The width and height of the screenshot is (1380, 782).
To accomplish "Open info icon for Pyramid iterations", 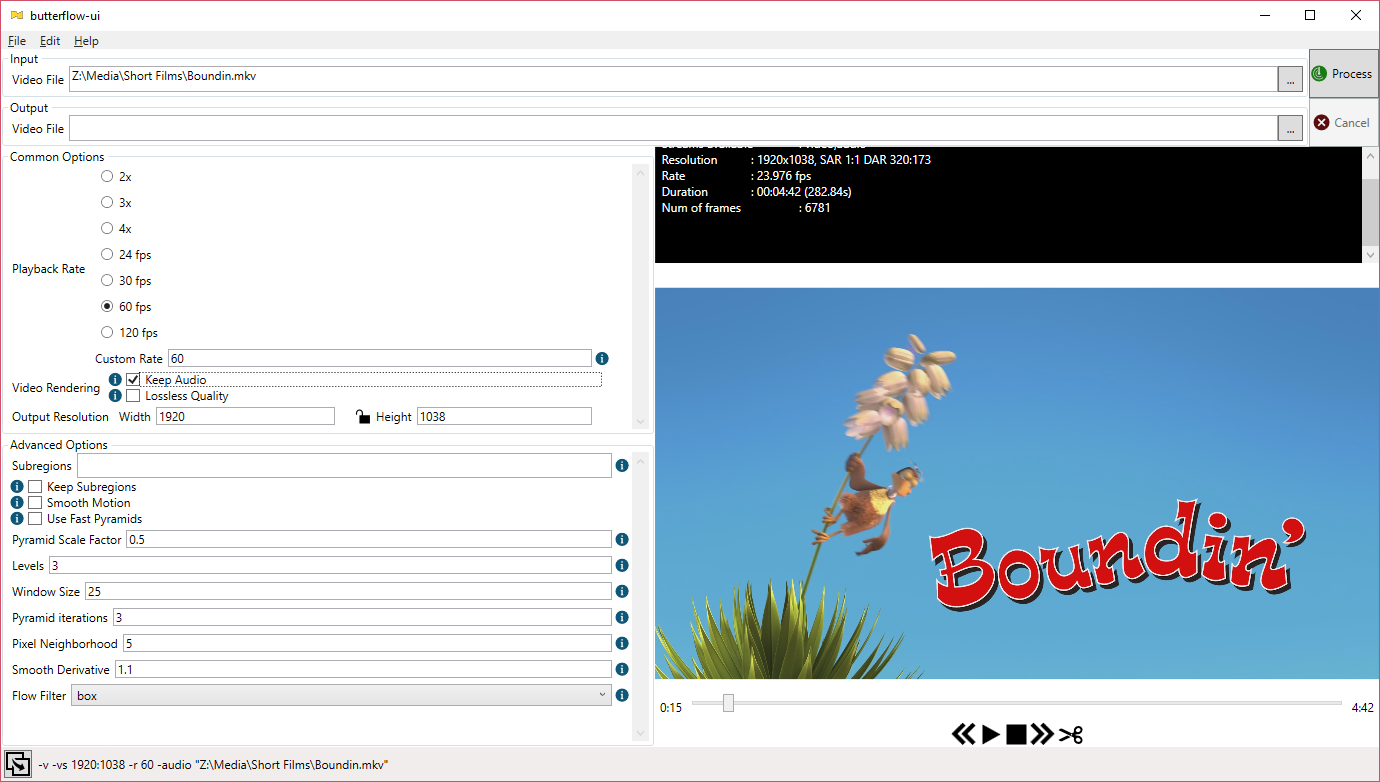I will 622,618.
